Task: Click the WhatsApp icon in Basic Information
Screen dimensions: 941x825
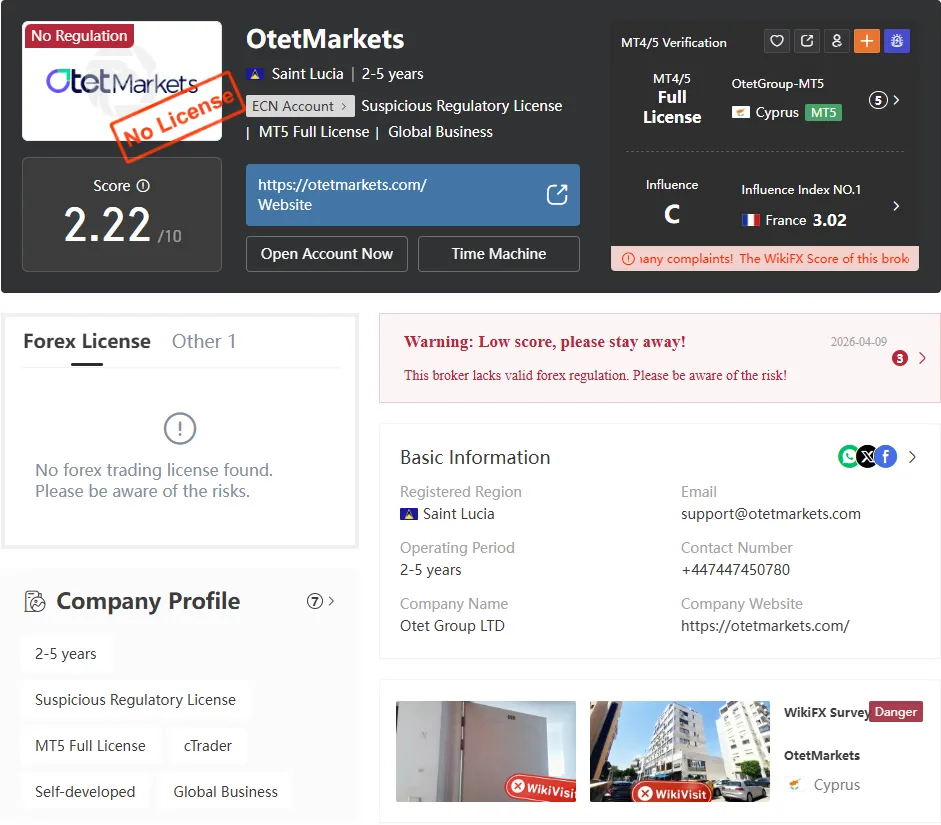Action: coord(849,457)
